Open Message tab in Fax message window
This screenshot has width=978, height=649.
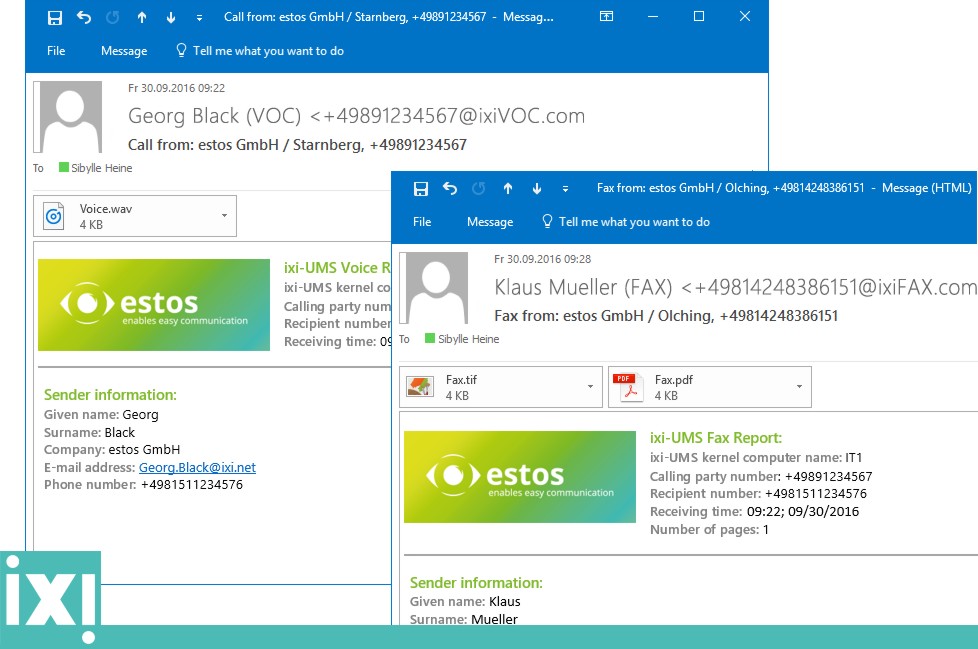pos(490,222)
